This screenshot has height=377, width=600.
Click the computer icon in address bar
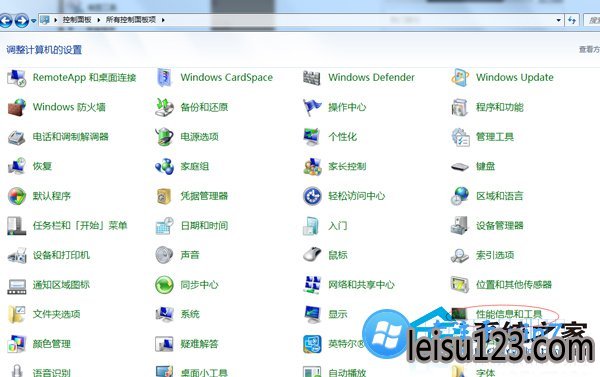tap(45, 20)
